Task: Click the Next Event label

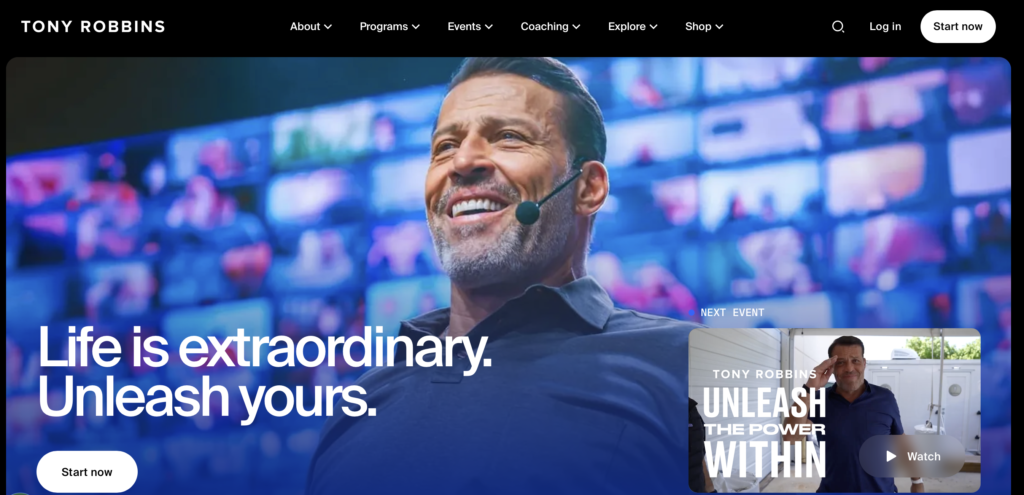Action: coord(732,313)
